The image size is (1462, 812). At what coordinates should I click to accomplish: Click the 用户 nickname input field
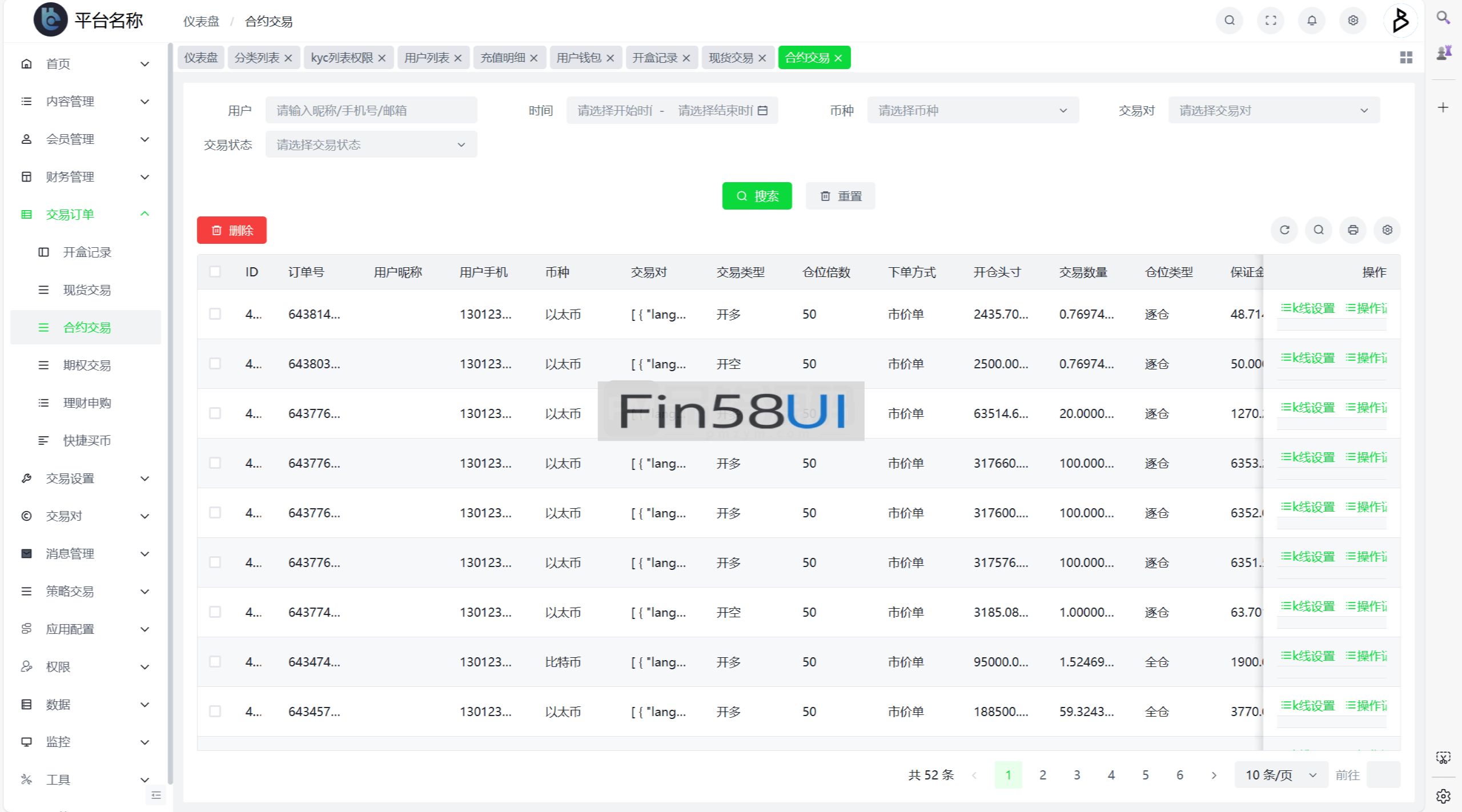pyautogui.click(x=371, y=110)
